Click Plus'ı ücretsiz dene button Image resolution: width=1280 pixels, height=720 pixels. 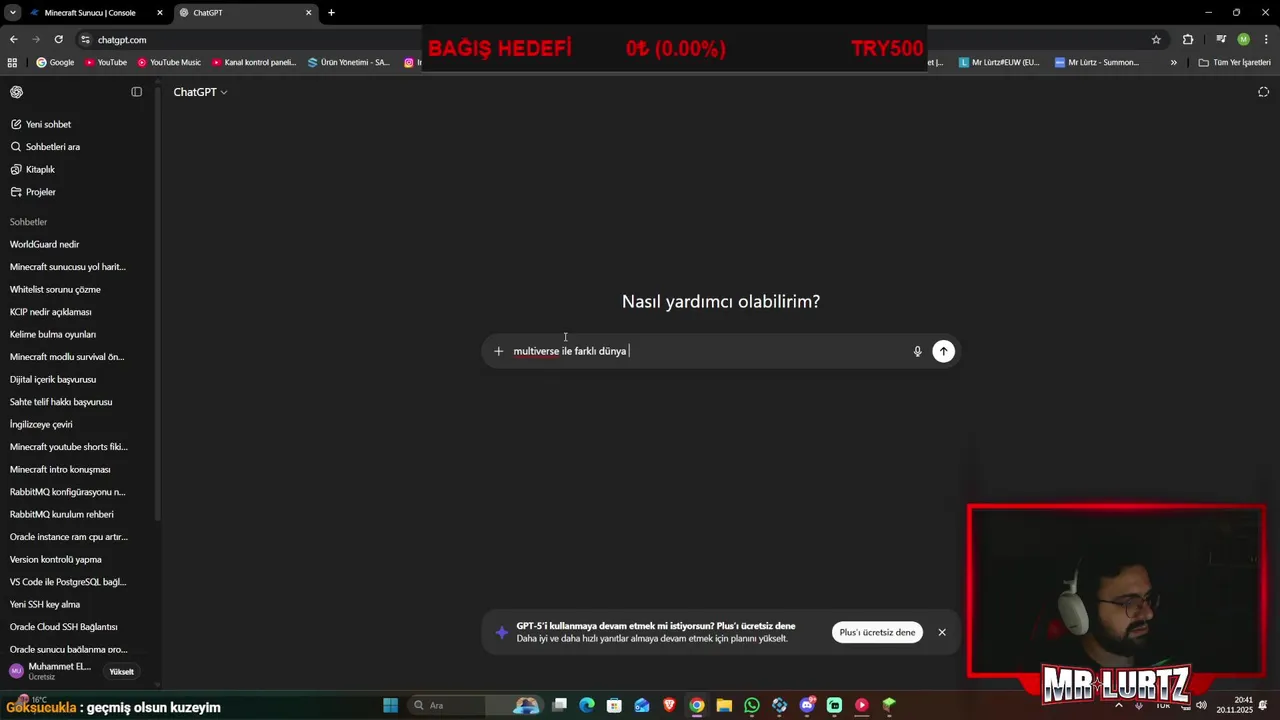tap(877, 632)
